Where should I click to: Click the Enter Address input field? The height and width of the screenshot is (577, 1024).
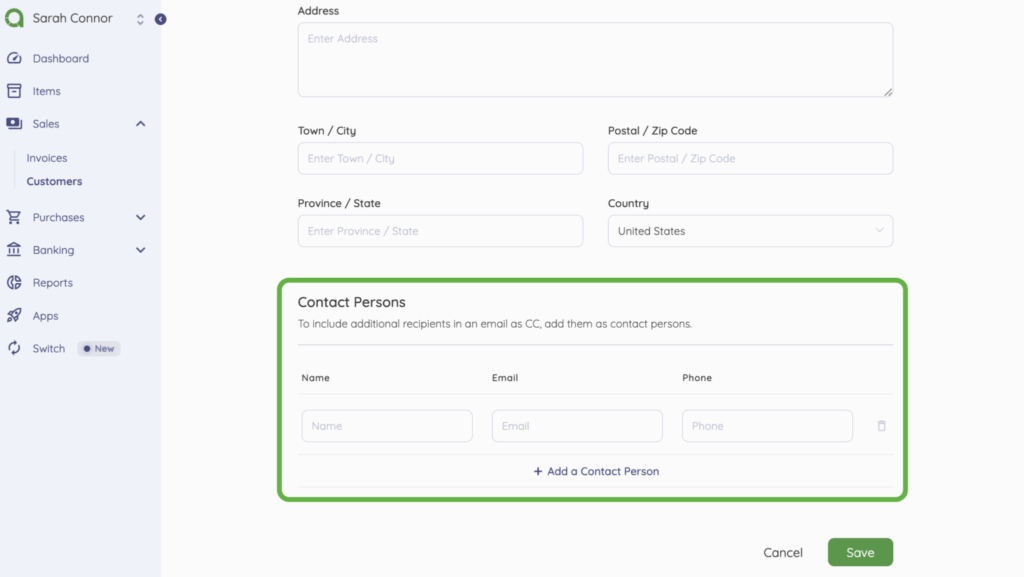(595, 60)
